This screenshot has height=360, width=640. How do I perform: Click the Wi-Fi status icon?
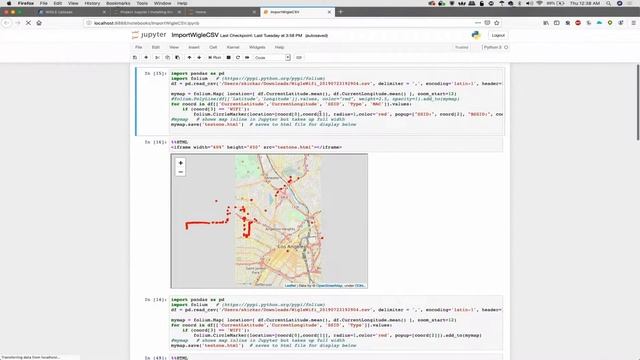(x=539, y=3)
